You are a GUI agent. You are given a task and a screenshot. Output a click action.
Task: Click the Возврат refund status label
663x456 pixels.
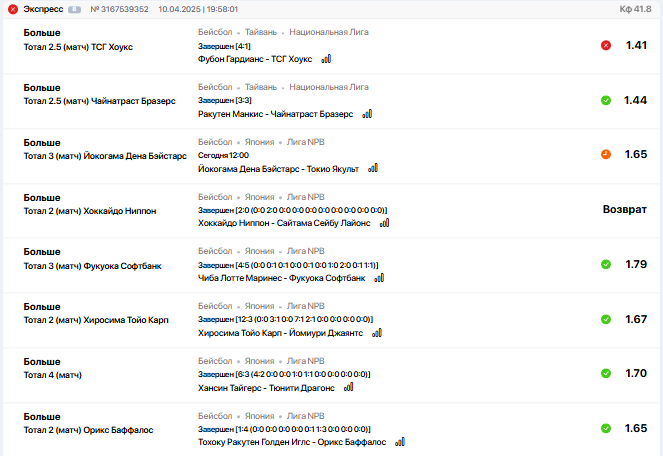[625, 209]
